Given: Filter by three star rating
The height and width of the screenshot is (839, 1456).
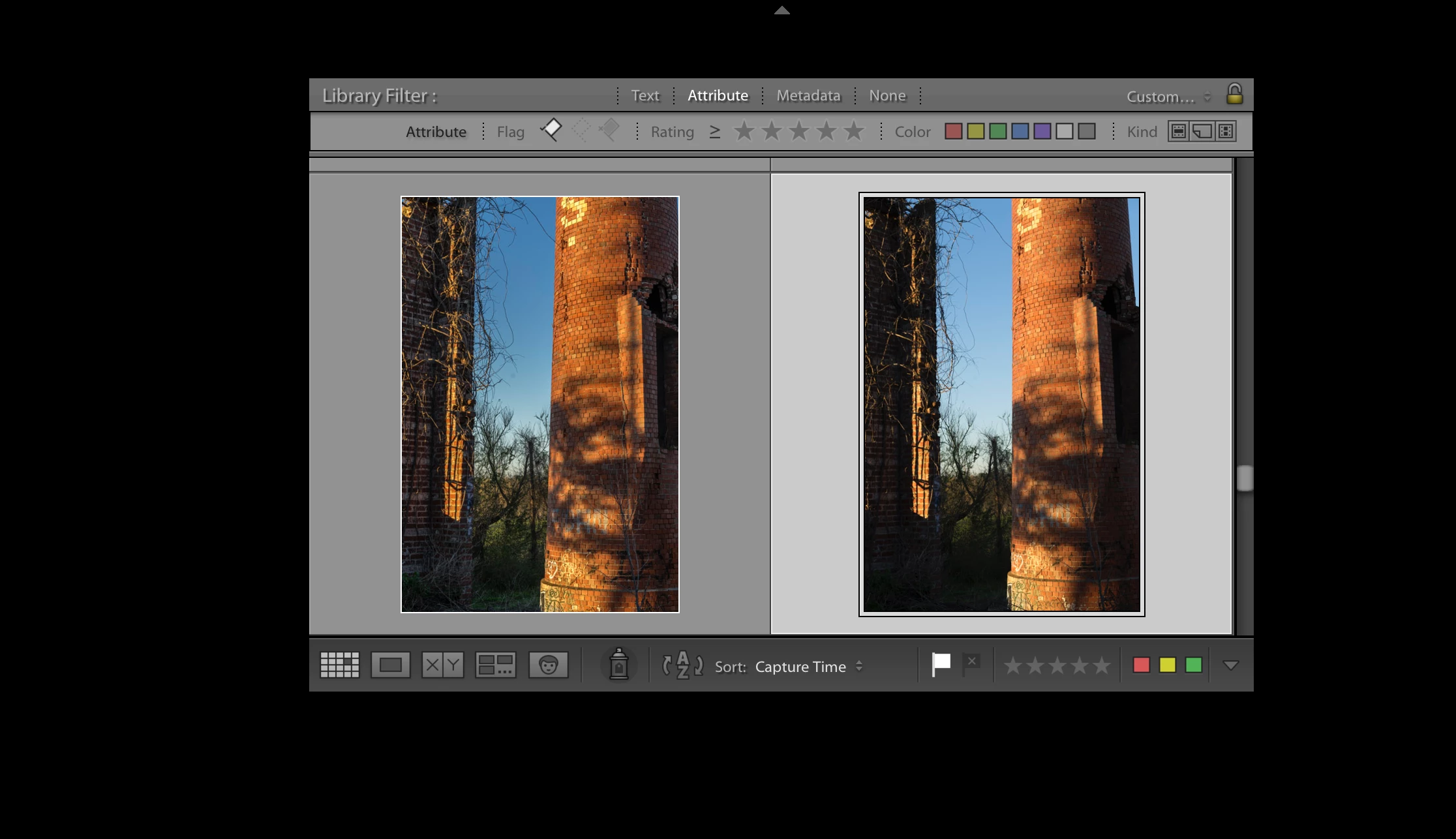Looking at the screenshot, I should point(799,131).
